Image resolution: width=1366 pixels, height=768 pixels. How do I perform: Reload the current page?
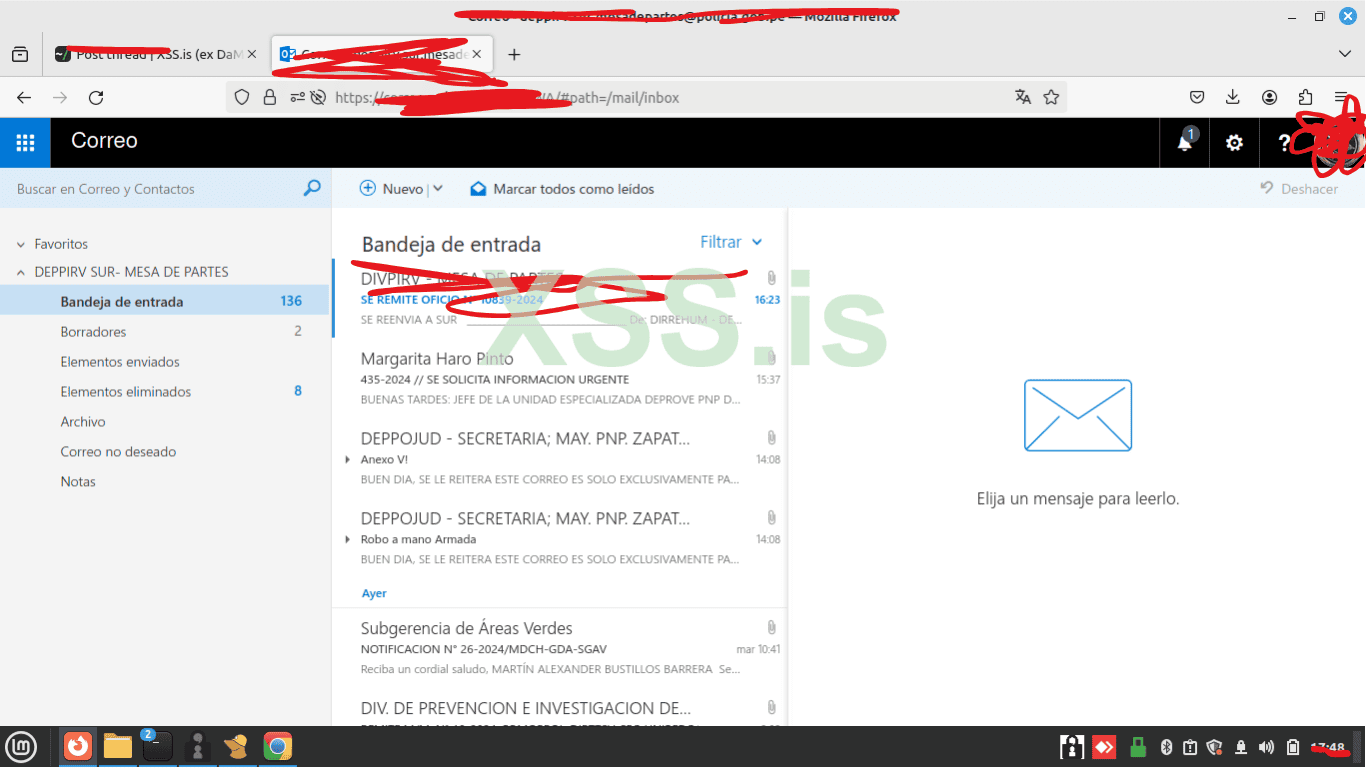click(x=96, y=97)
